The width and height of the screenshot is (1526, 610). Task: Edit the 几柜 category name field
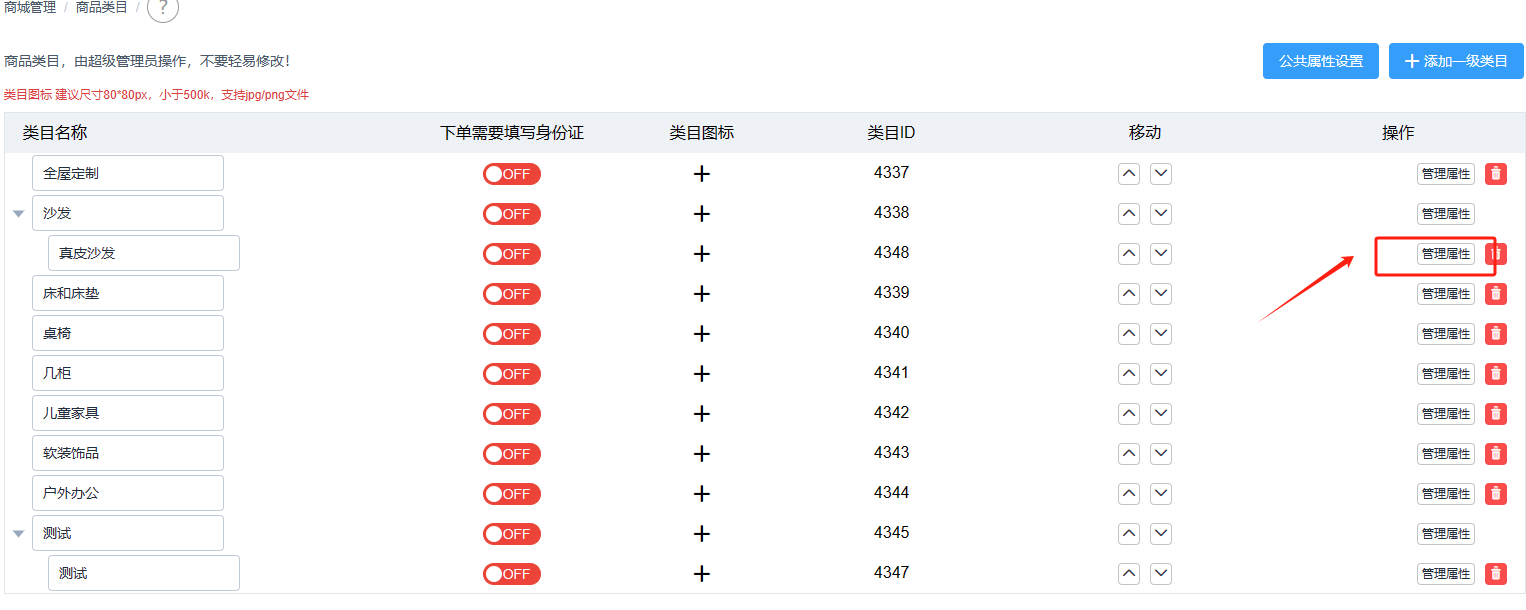click(x=128, y=373)
